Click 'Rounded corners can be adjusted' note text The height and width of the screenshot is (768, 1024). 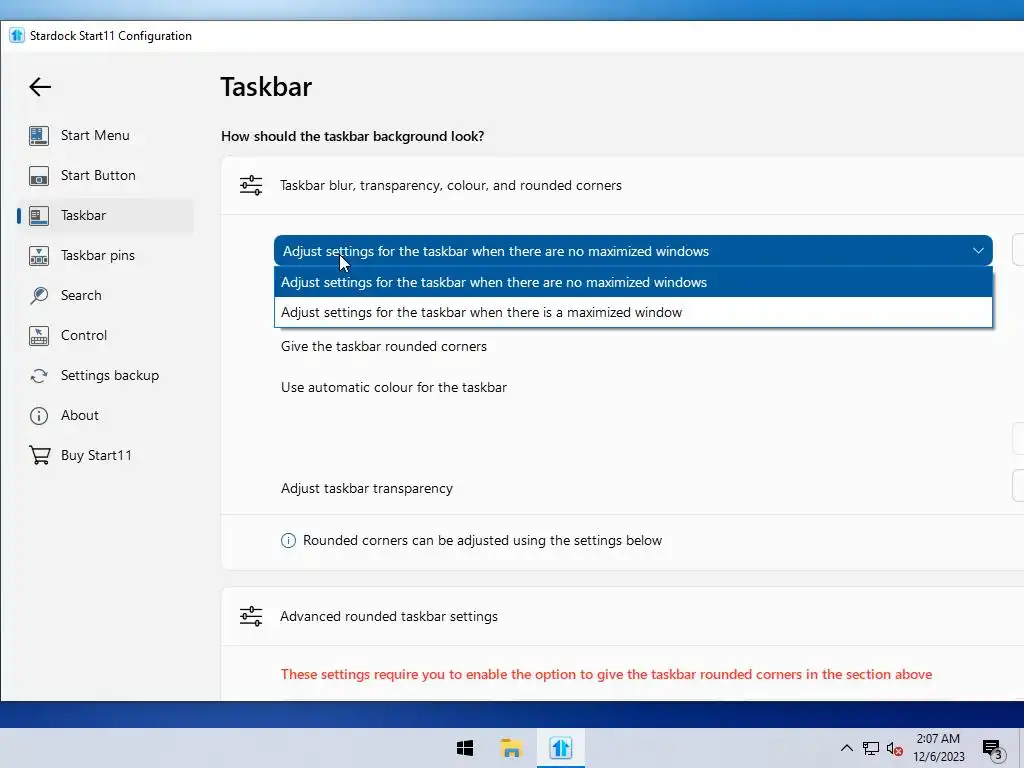[483, 541]
